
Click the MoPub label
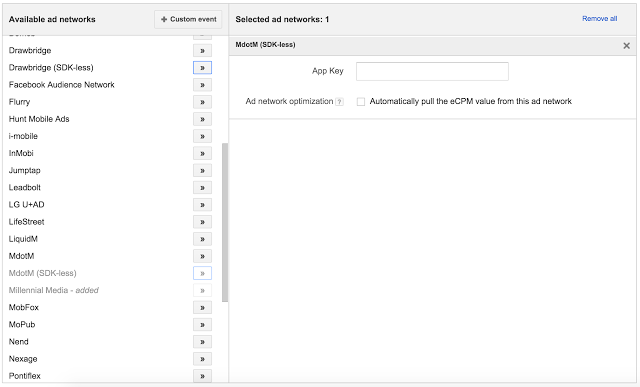coord(22,325)
